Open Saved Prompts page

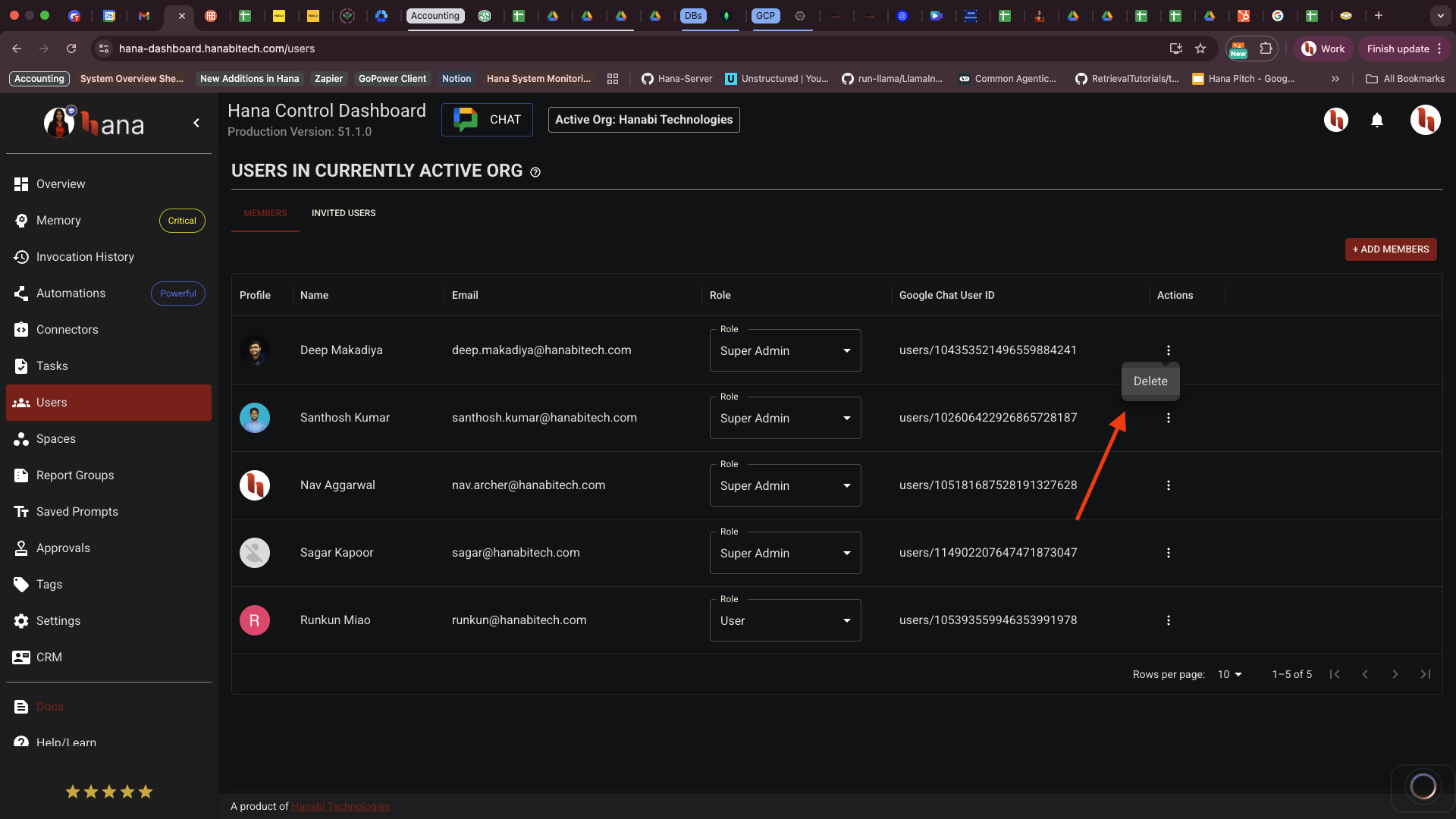click(108, 512)
